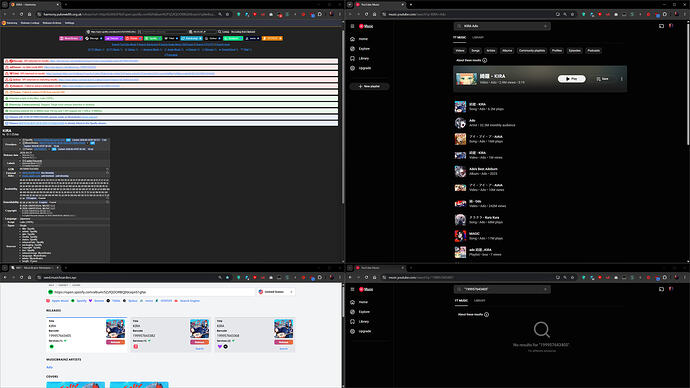690x388 pixels.
Task: Expand Services on the Spotify release card
Action: click(x=65, y=340)
